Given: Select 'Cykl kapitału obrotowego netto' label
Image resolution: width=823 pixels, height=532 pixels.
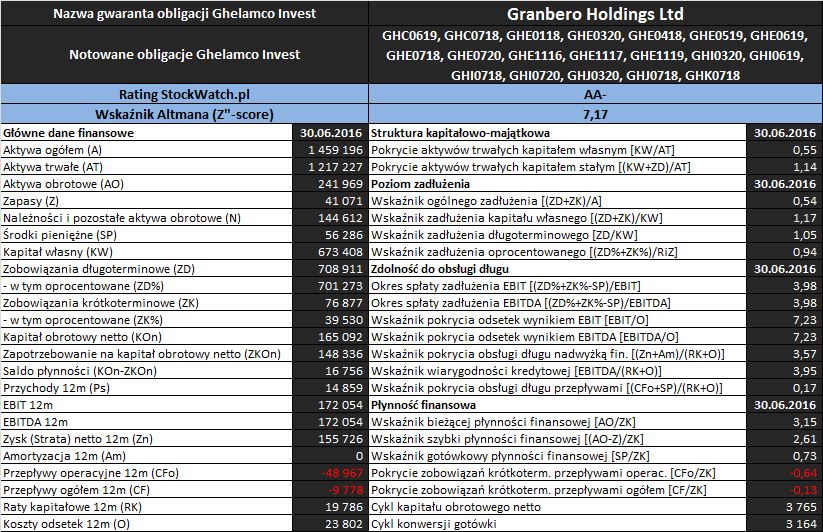Looking at the screenshot, I should [456, 507].
